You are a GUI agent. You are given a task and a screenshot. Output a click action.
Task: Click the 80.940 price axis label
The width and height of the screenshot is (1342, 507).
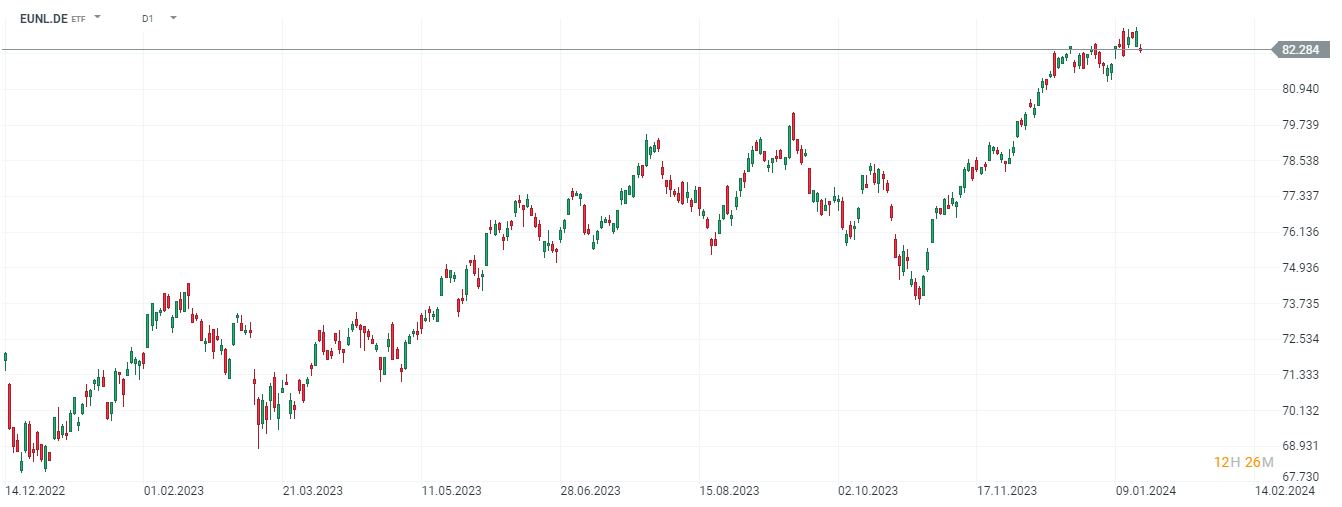point(1300,89)
